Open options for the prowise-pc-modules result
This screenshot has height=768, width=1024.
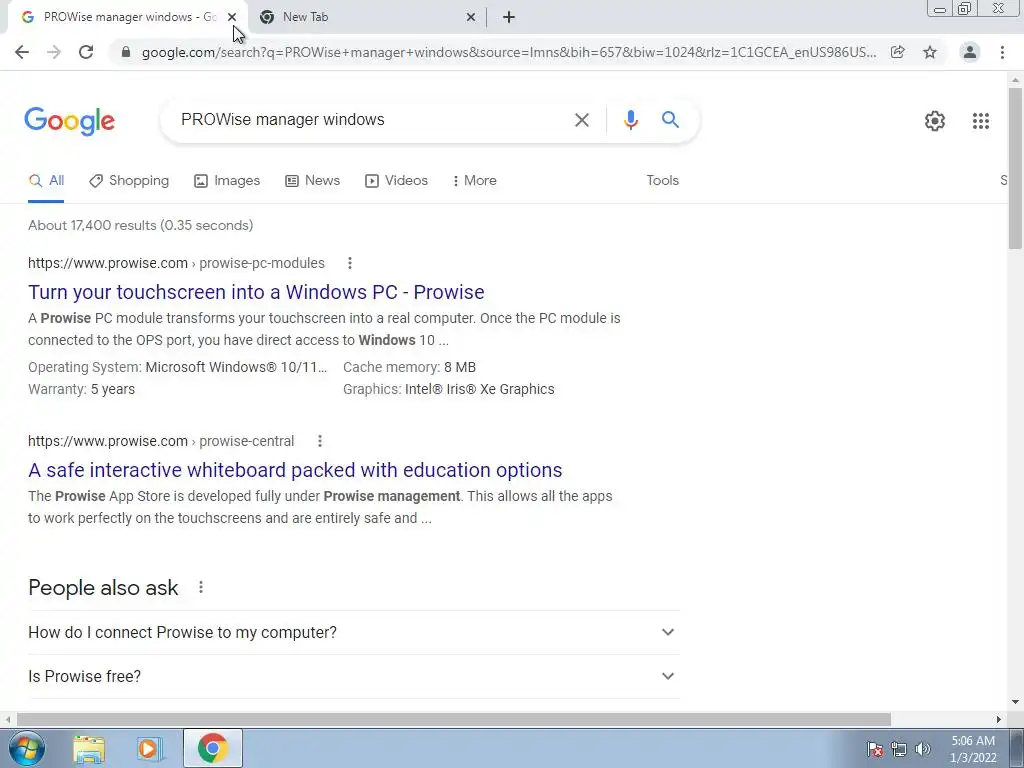click(350, 263)
